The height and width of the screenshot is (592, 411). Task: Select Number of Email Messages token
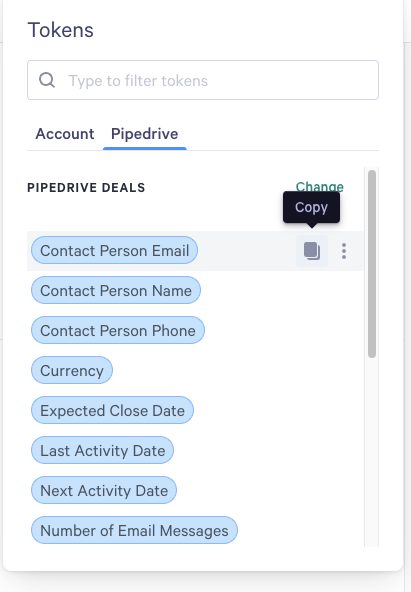pos(134,530)
